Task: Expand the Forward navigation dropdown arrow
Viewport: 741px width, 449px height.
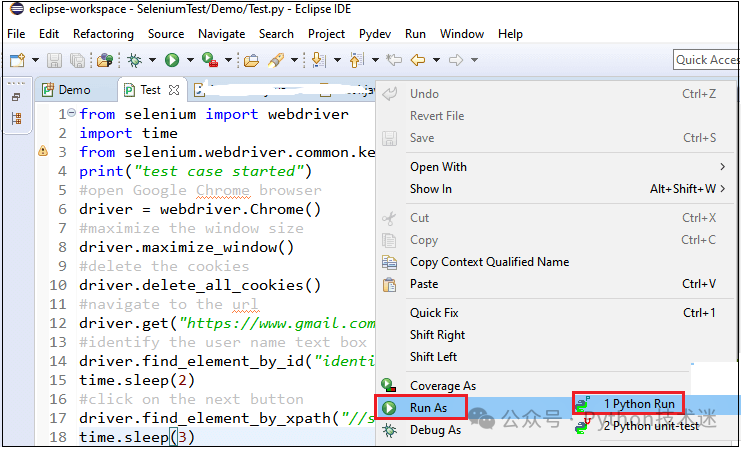Action: point(474,60)
